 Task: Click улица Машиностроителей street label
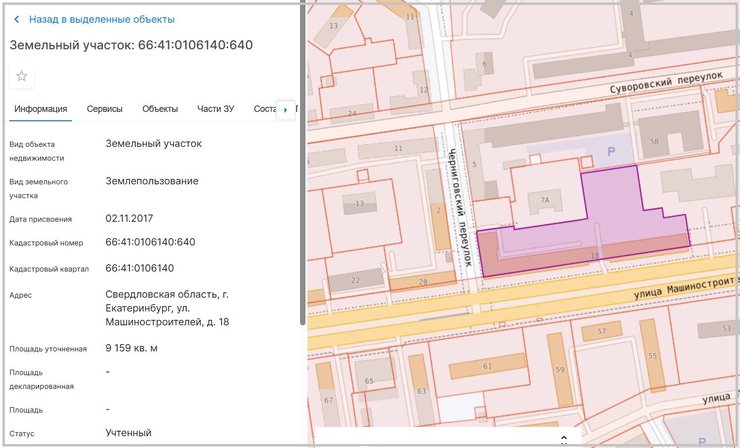pos(686,287)
